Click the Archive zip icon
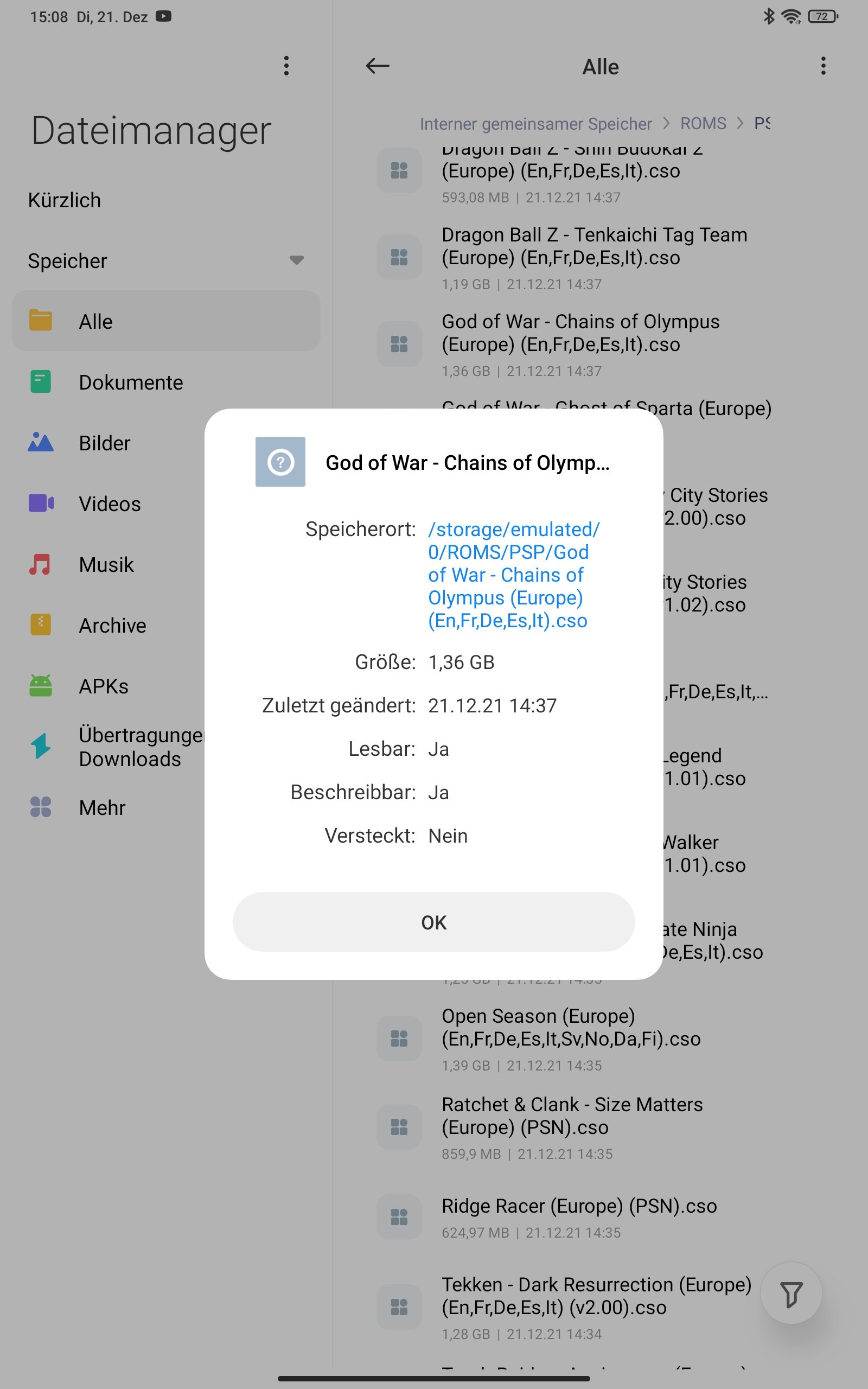Screen dimensions: 868x1389 click(41, 625)
